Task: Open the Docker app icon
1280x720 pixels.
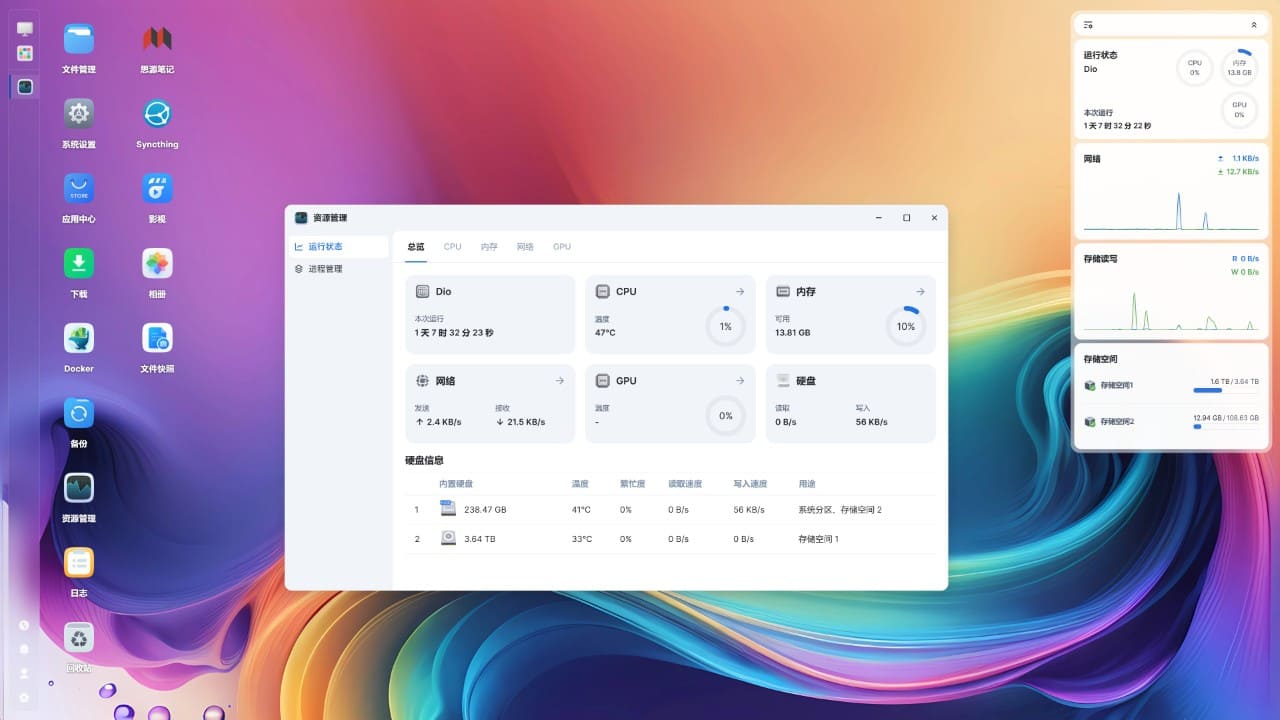Action: (79, 339)
